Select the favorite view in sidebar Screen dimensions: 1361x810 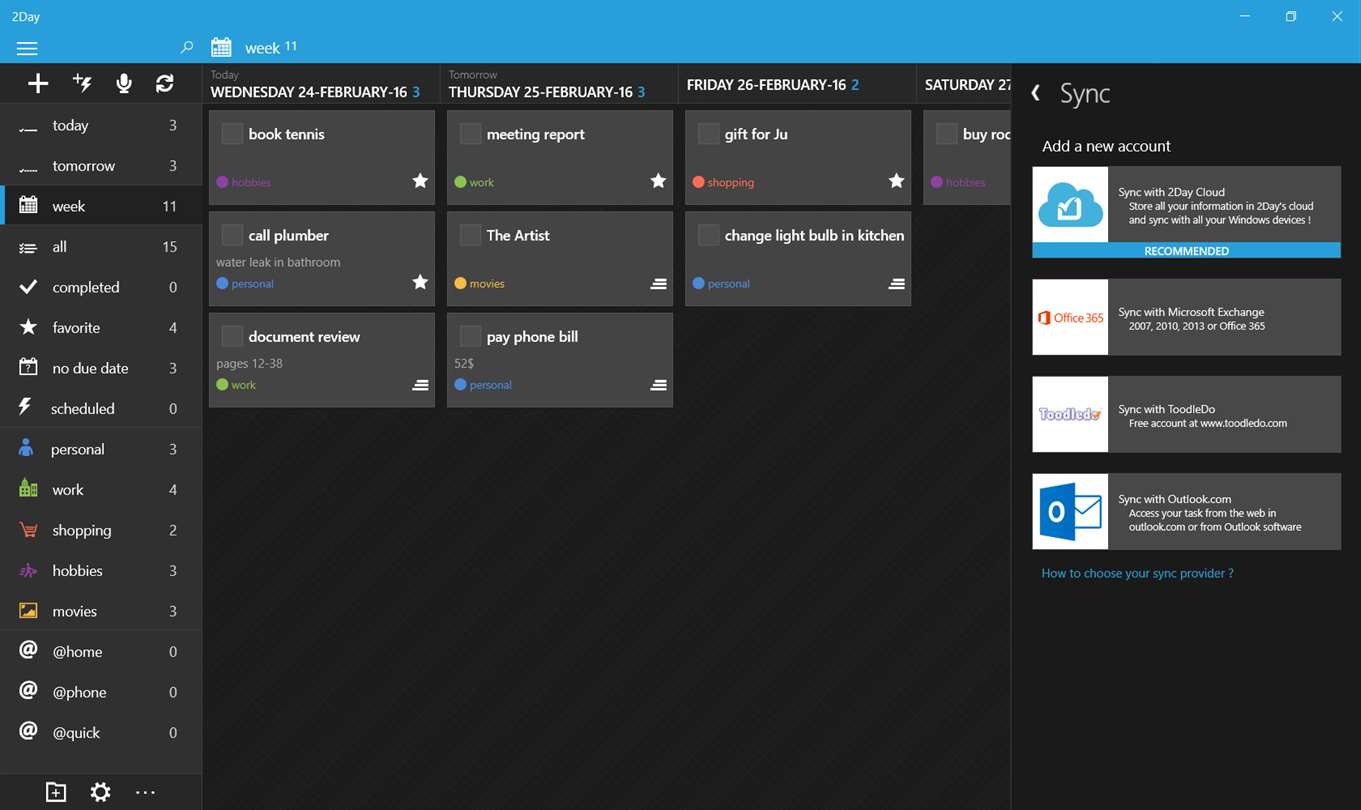point(100,327)
